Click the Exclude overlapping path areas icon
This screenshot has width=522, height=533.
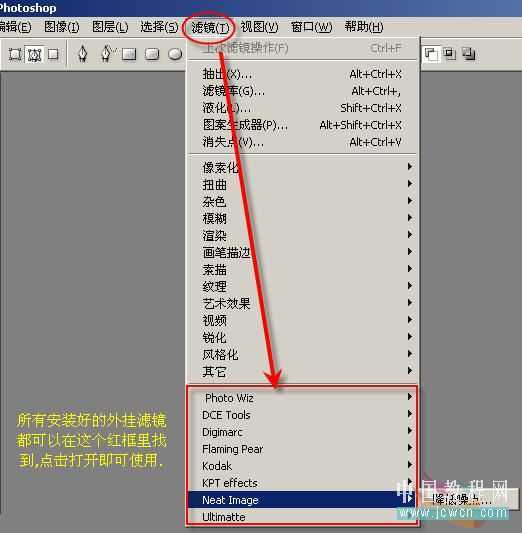469,54
